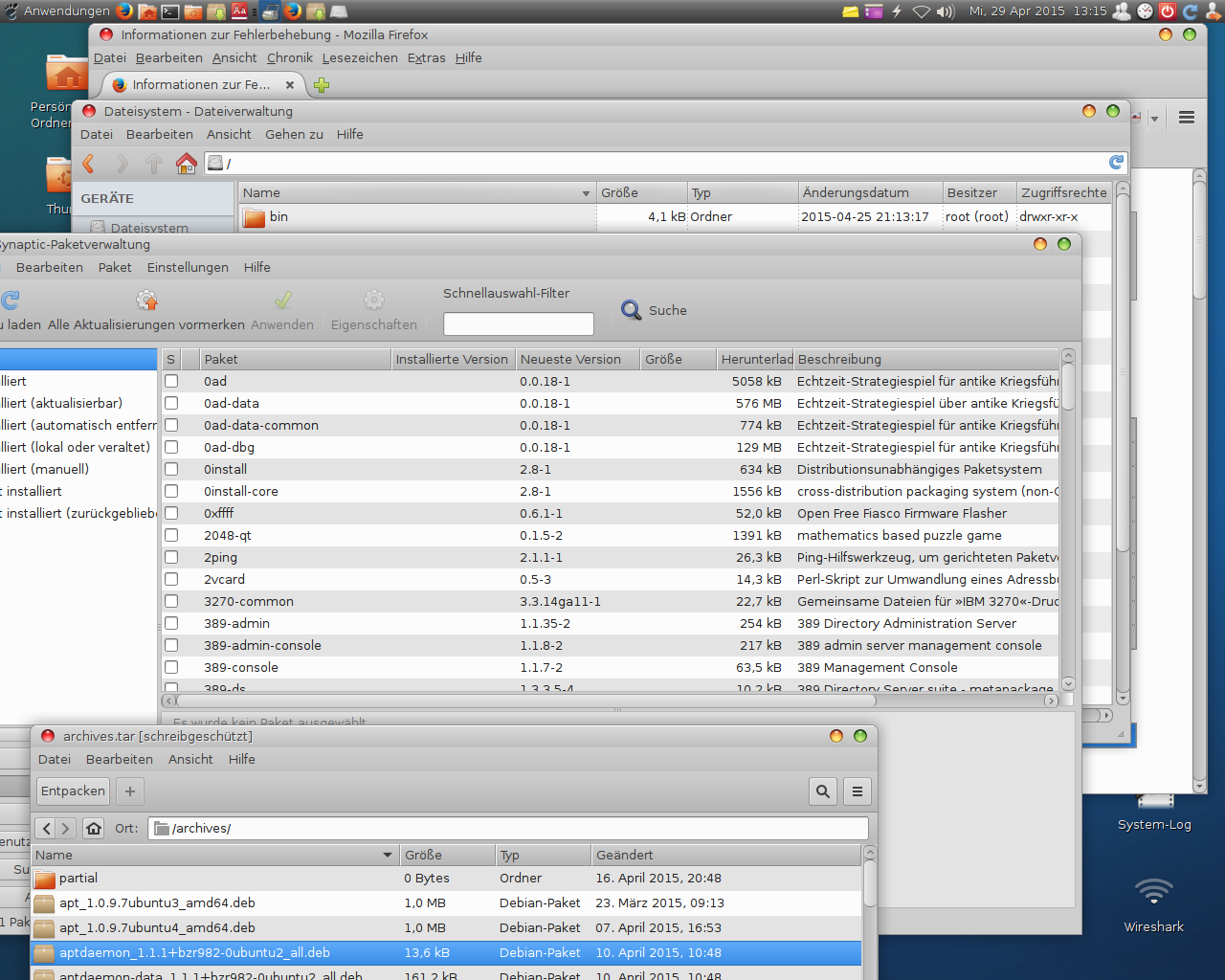The image size is (1225, 980).
Task: Mark all upgrades icon in Synaptic
Action: tap(146, 301)
